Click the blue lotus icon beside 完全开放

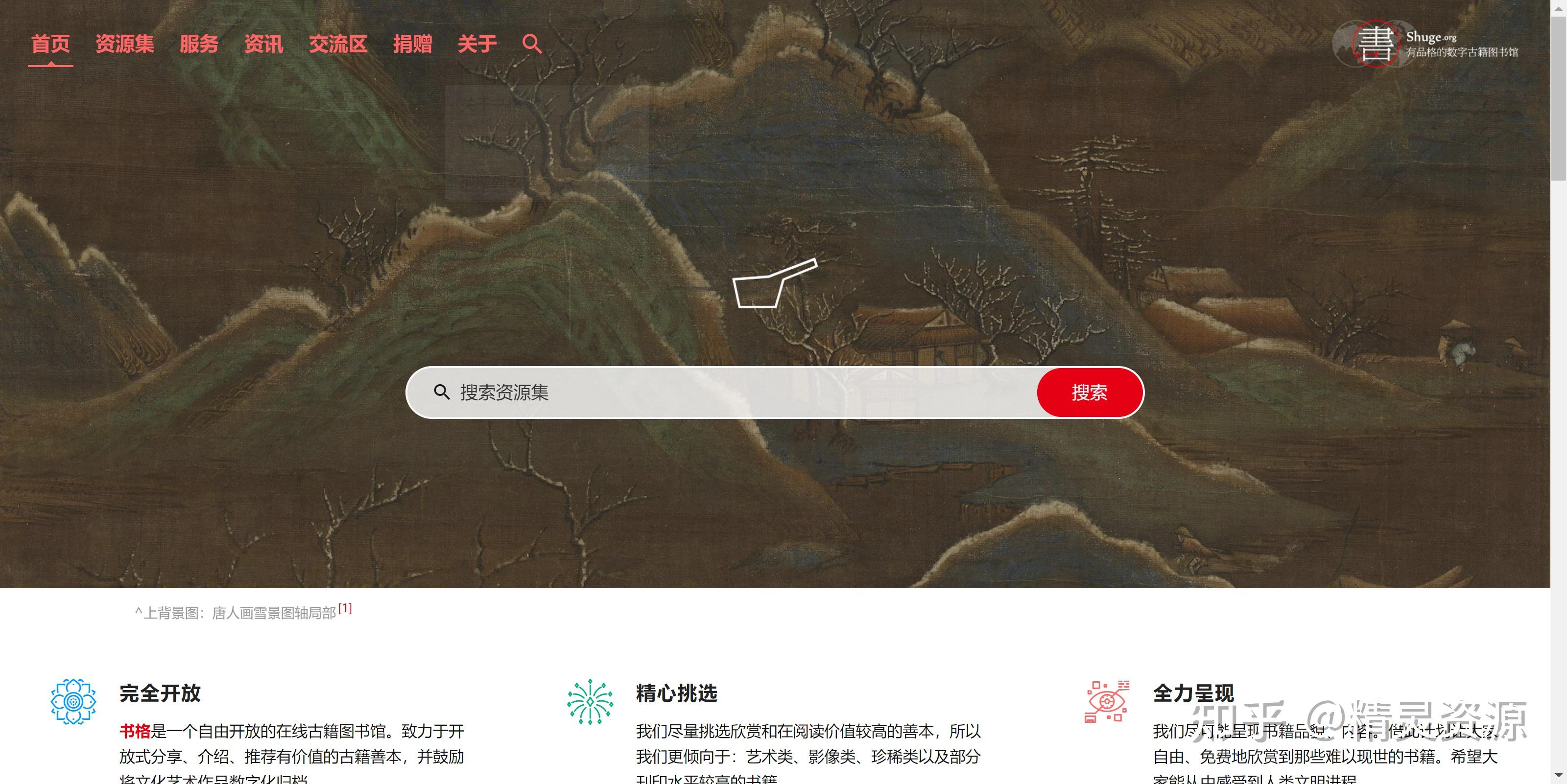(x=73, y=701)
